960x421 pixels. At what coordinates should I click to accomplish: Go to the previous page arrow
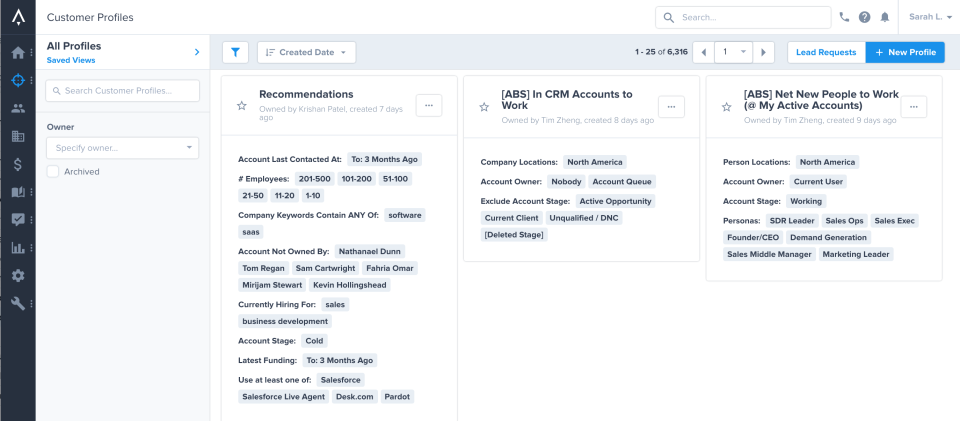pos(703,53)
